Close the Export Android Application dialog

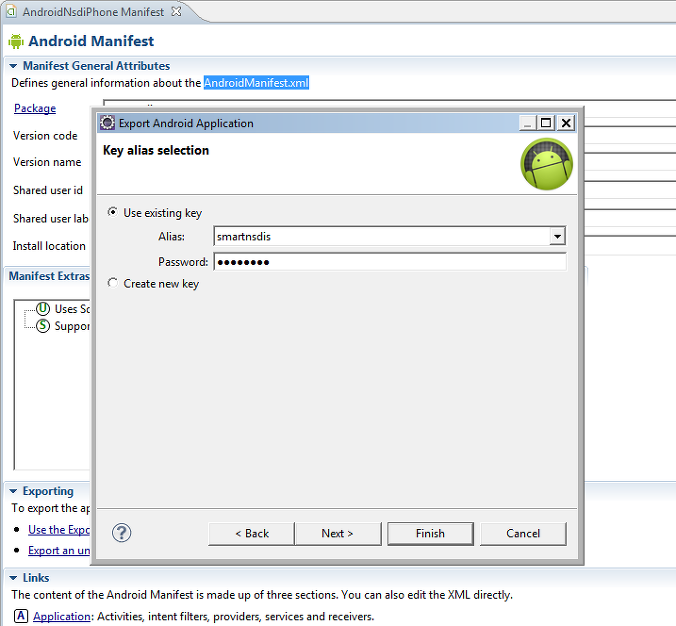click(x=566, y=123)
